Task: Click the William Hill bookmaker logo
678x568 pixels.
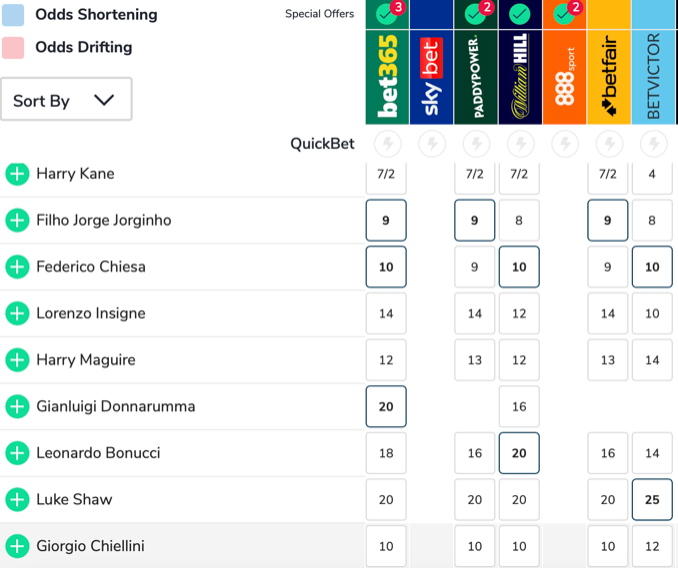Action: tap(520, 77)
